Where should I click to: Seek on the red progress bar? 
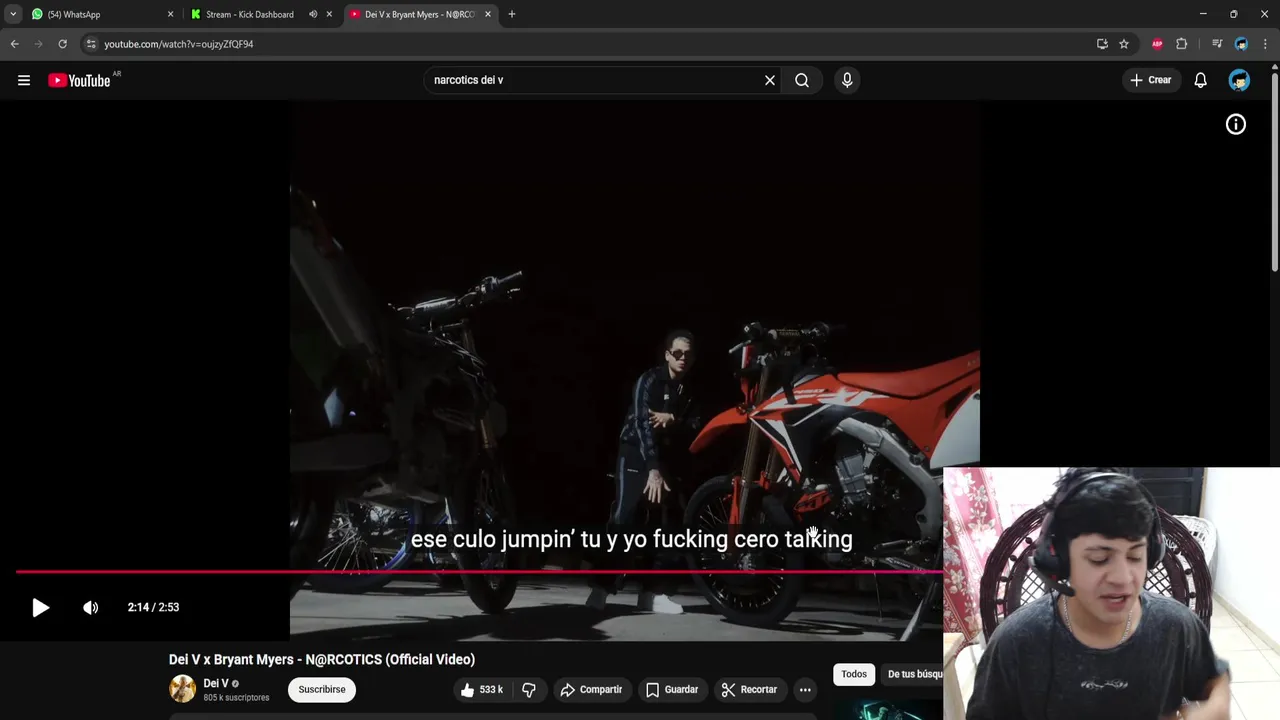point(480,572)
